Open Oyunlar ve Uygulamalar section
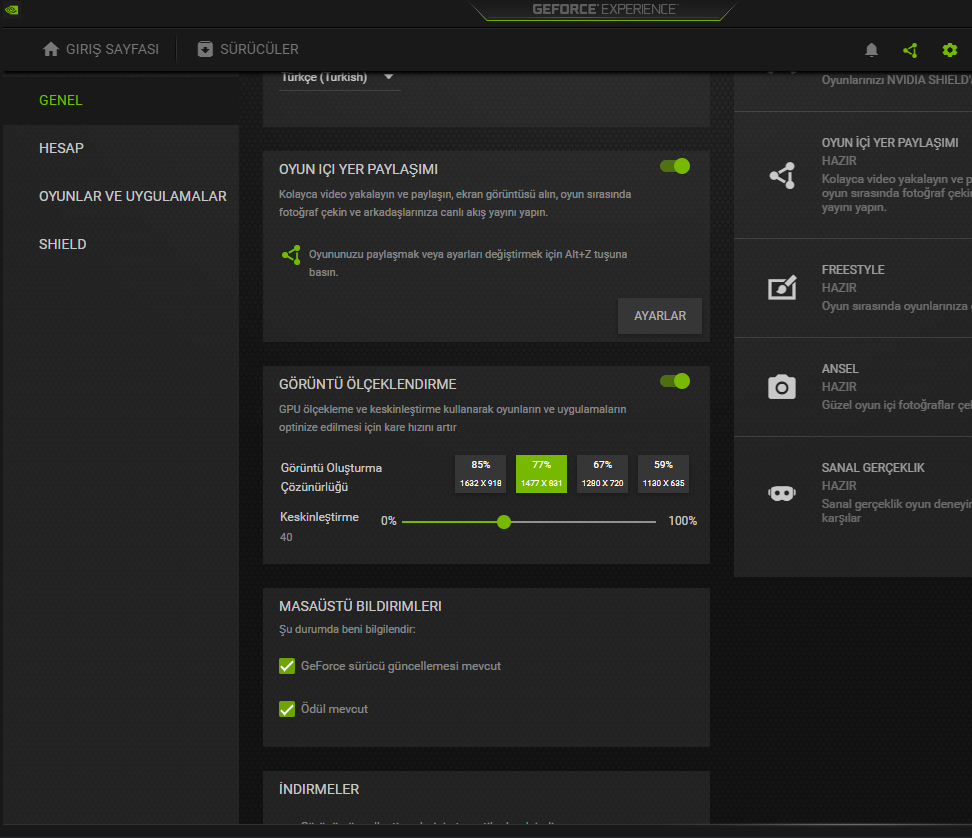This screenshot has height=838, width=972. point(121,196)
